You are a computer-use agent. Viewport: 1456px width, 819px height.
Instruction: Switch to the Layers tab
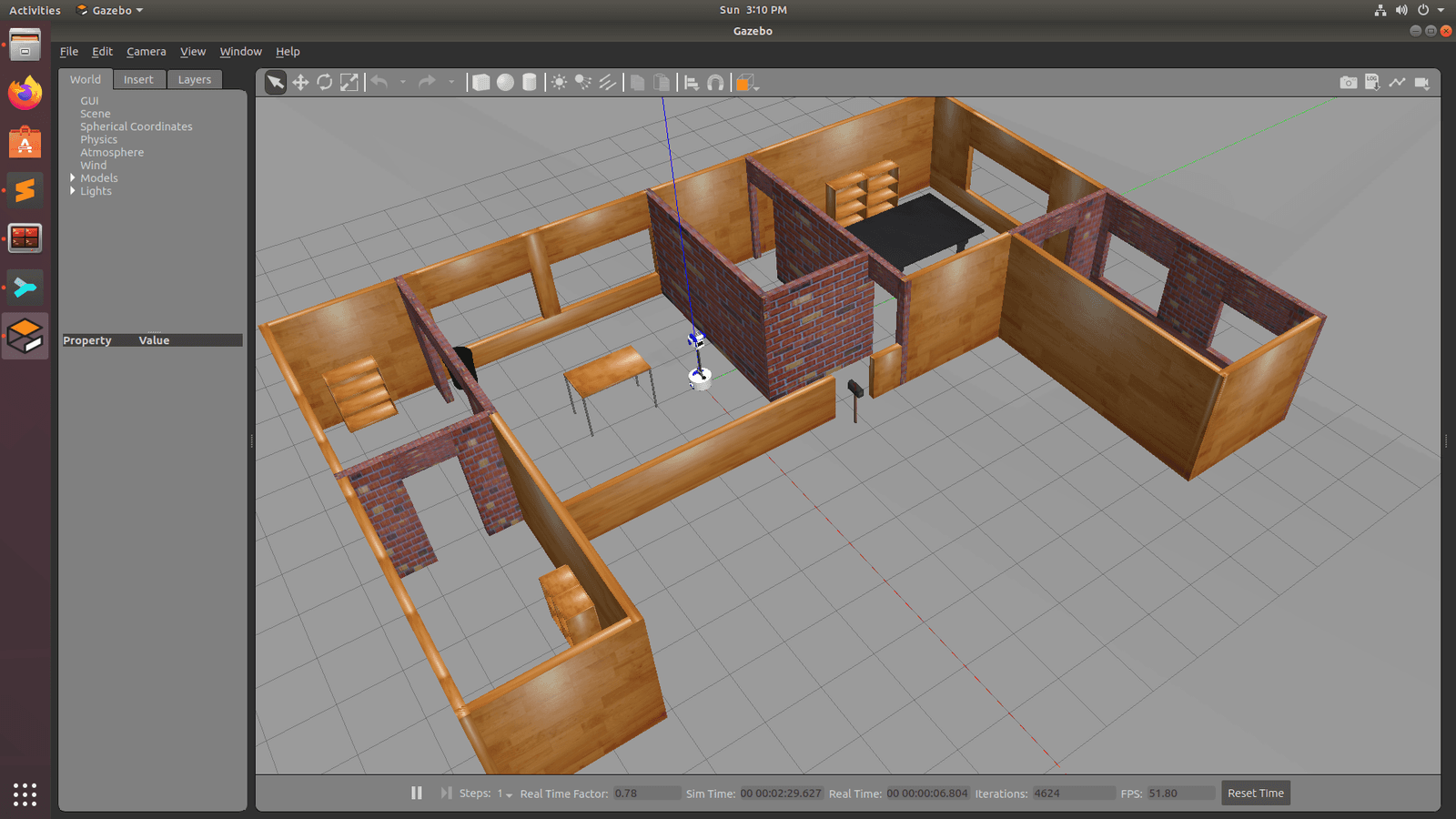click(195, 79)
